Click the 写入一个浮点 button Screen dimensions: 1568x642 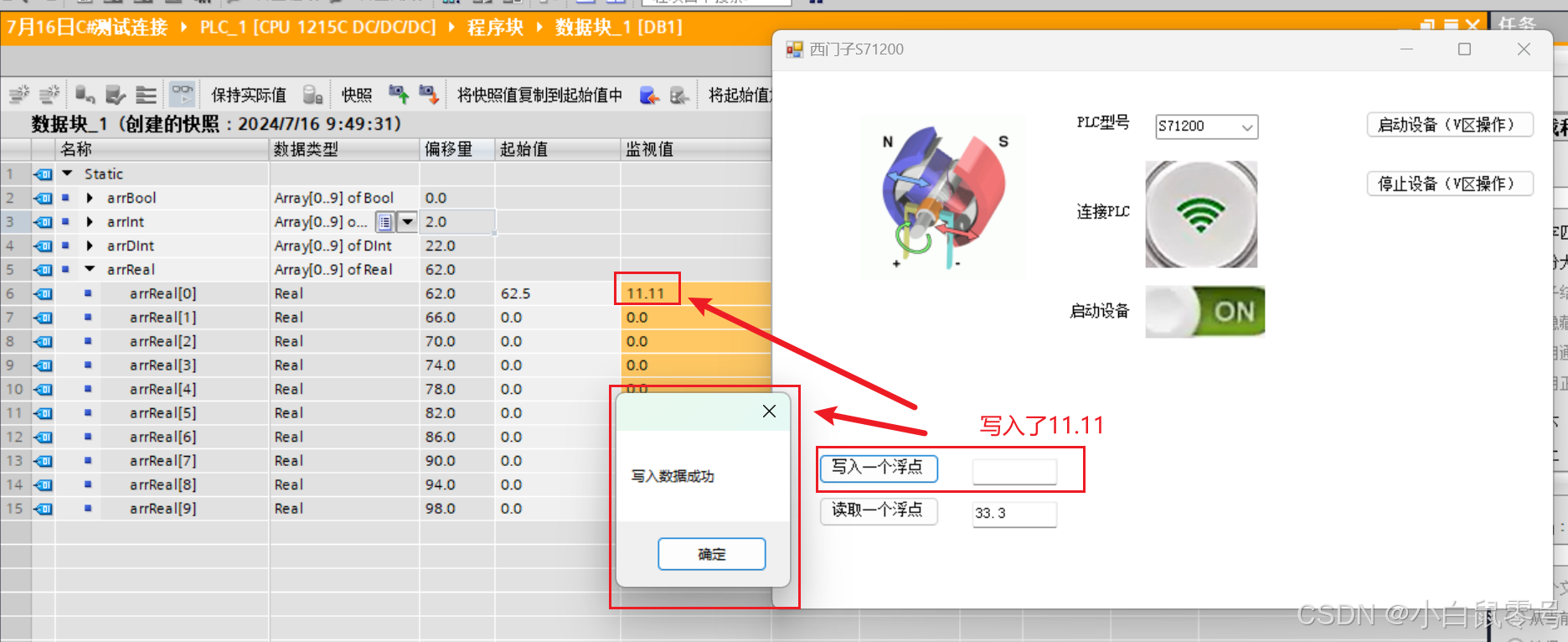pyautogui.click(x=878, y=468)
